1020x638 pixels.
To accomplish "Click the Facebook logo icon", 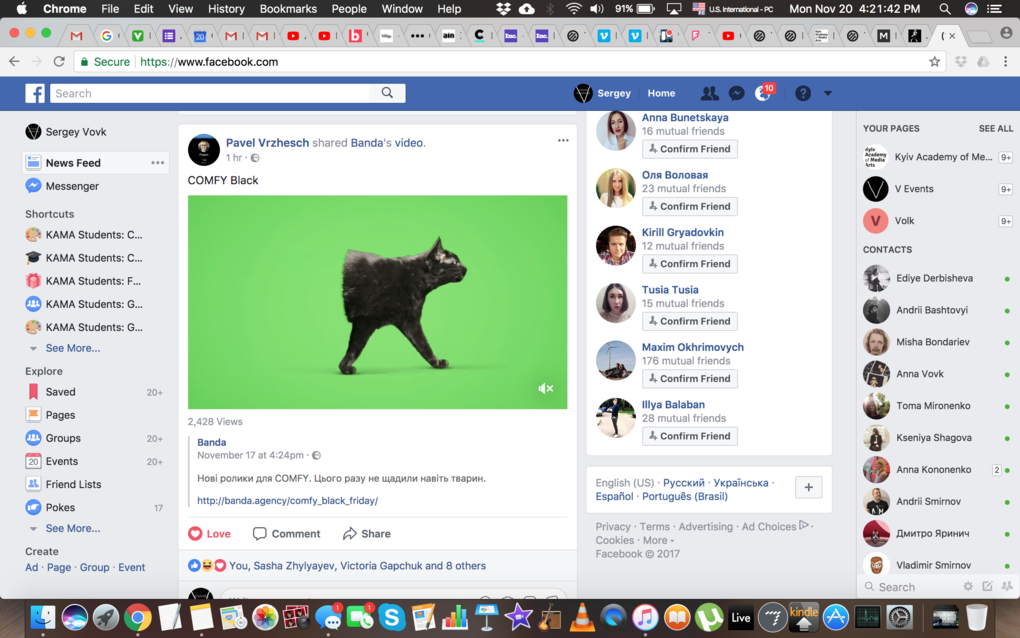I will pos(35,93).
